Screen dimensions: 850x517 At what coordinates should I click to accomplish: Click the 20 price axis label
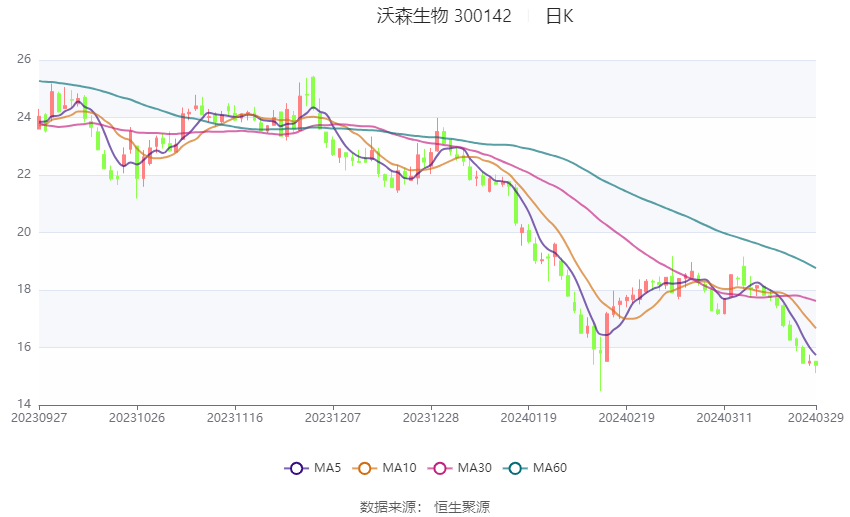[x=24, y=232]
